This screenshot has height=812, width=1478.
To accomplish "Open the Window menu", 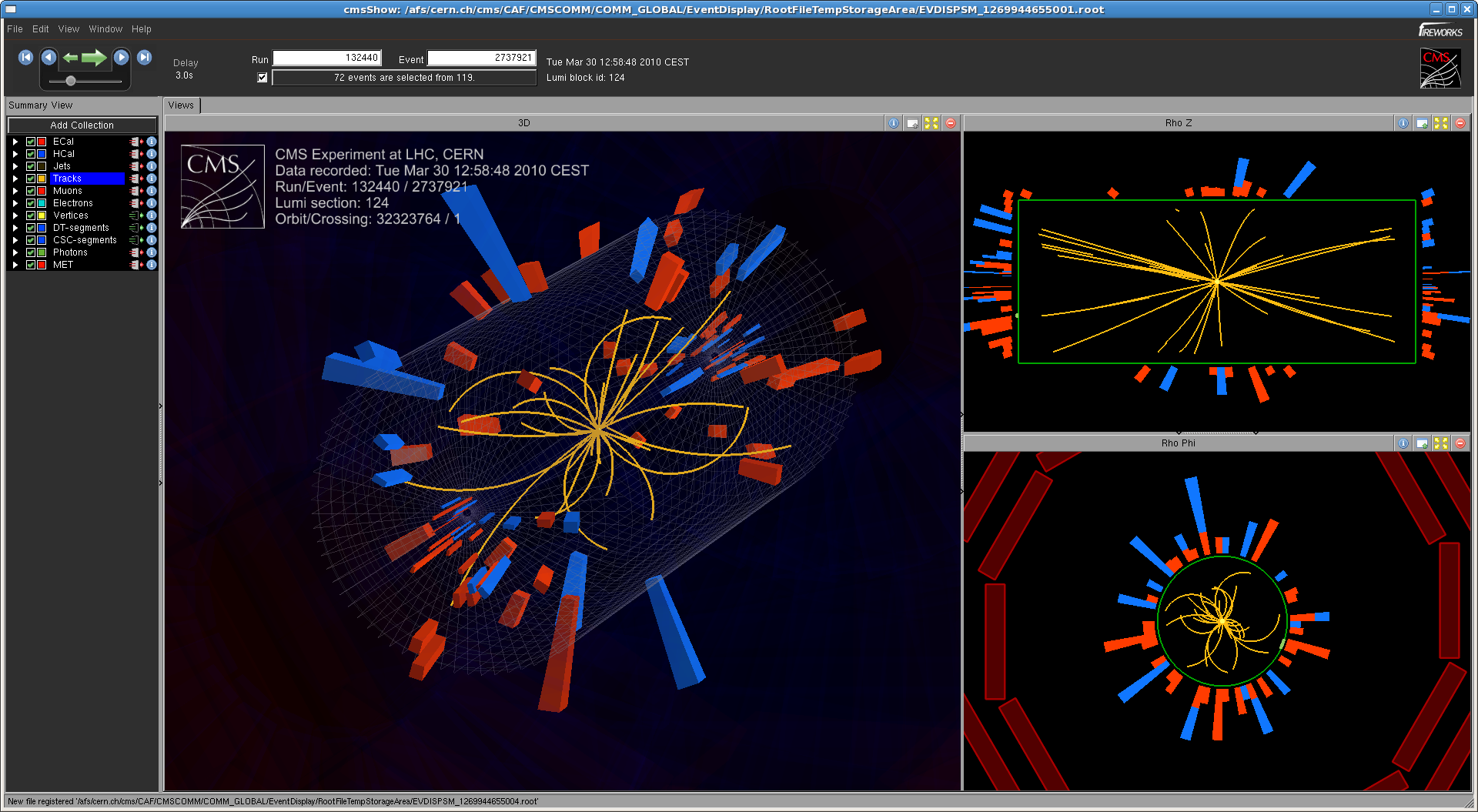I will [105, 29].
